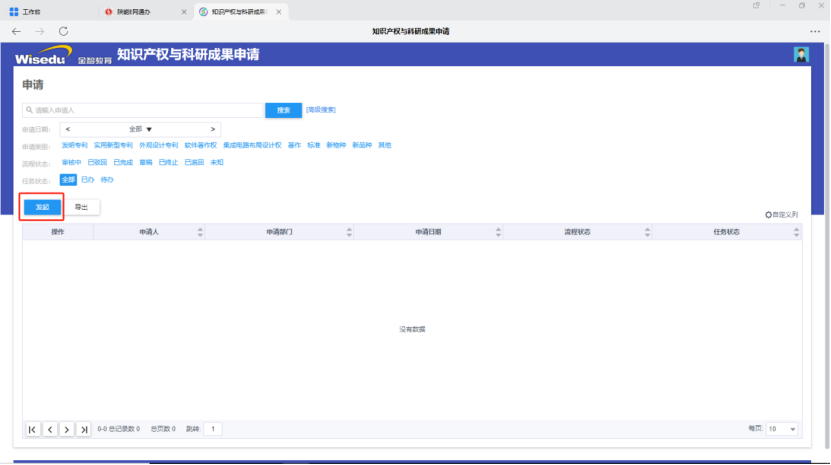Viewport: 831px width, 465px height.
Task: Open the 每页 page size dropdown
Action: pyautogui.click(x=782, y=428)
